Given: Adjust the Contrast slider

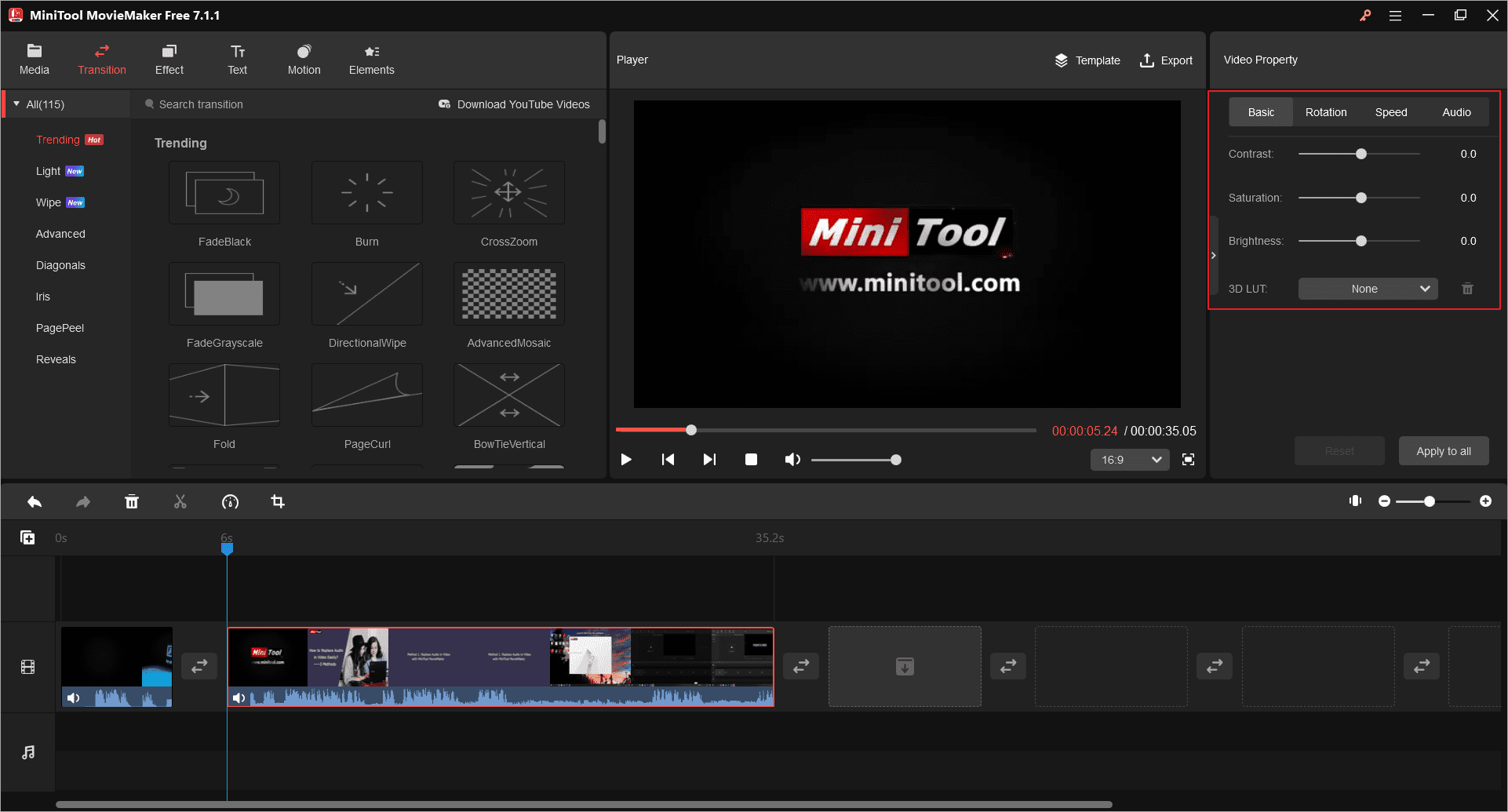Looking at the screenshot, I should (1359, 154).
